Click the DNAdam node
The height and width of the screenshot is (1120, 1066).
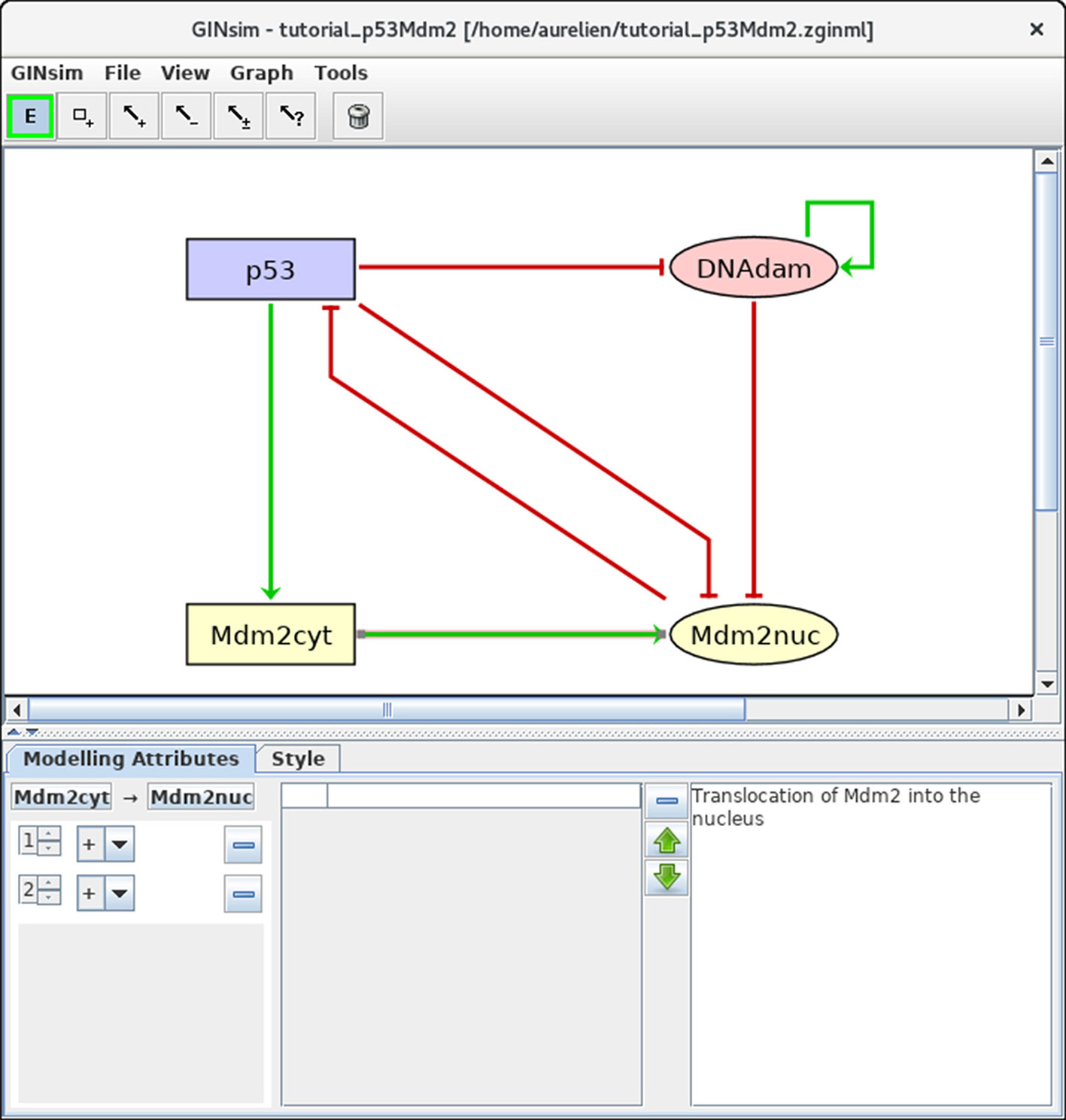pos(753,269)
